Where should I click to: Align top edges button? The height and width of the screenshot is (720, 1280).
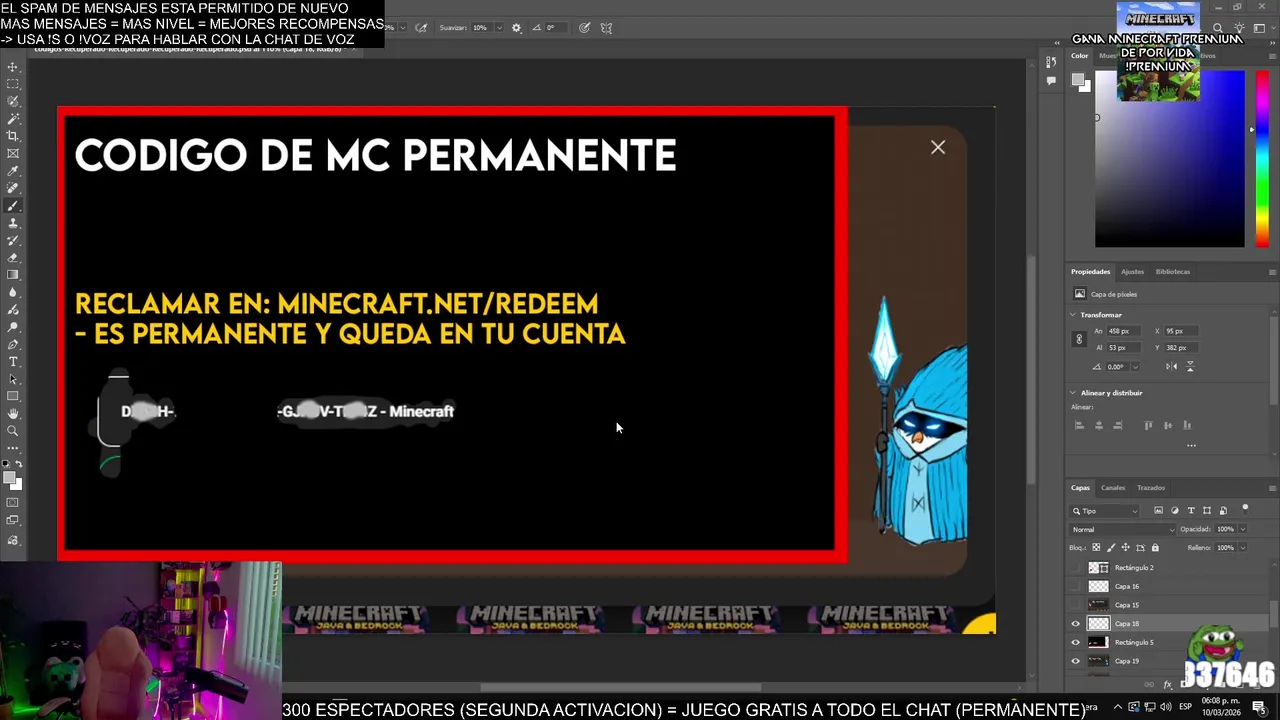pyautogui.click(x=1148, y=425)
